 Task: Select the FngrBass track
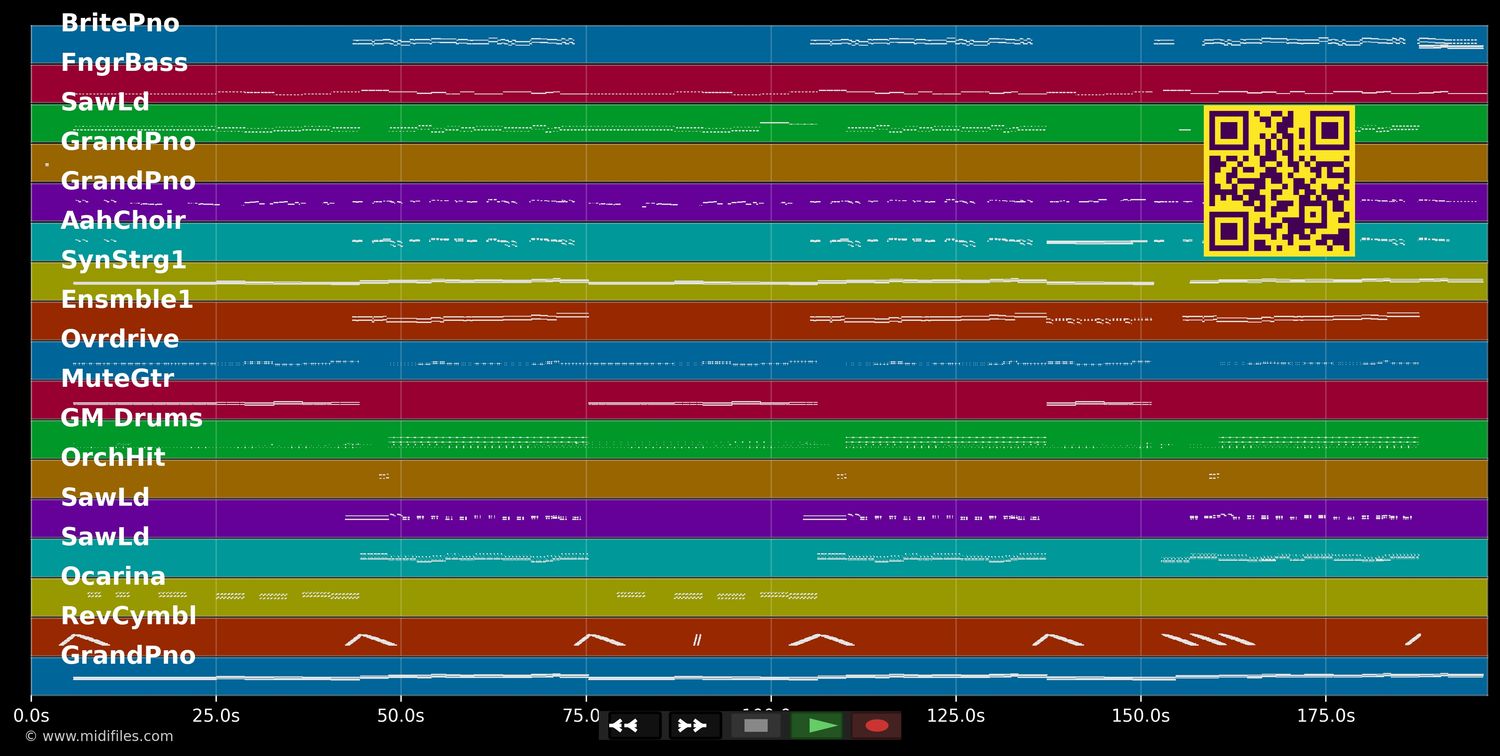[124, 63]
